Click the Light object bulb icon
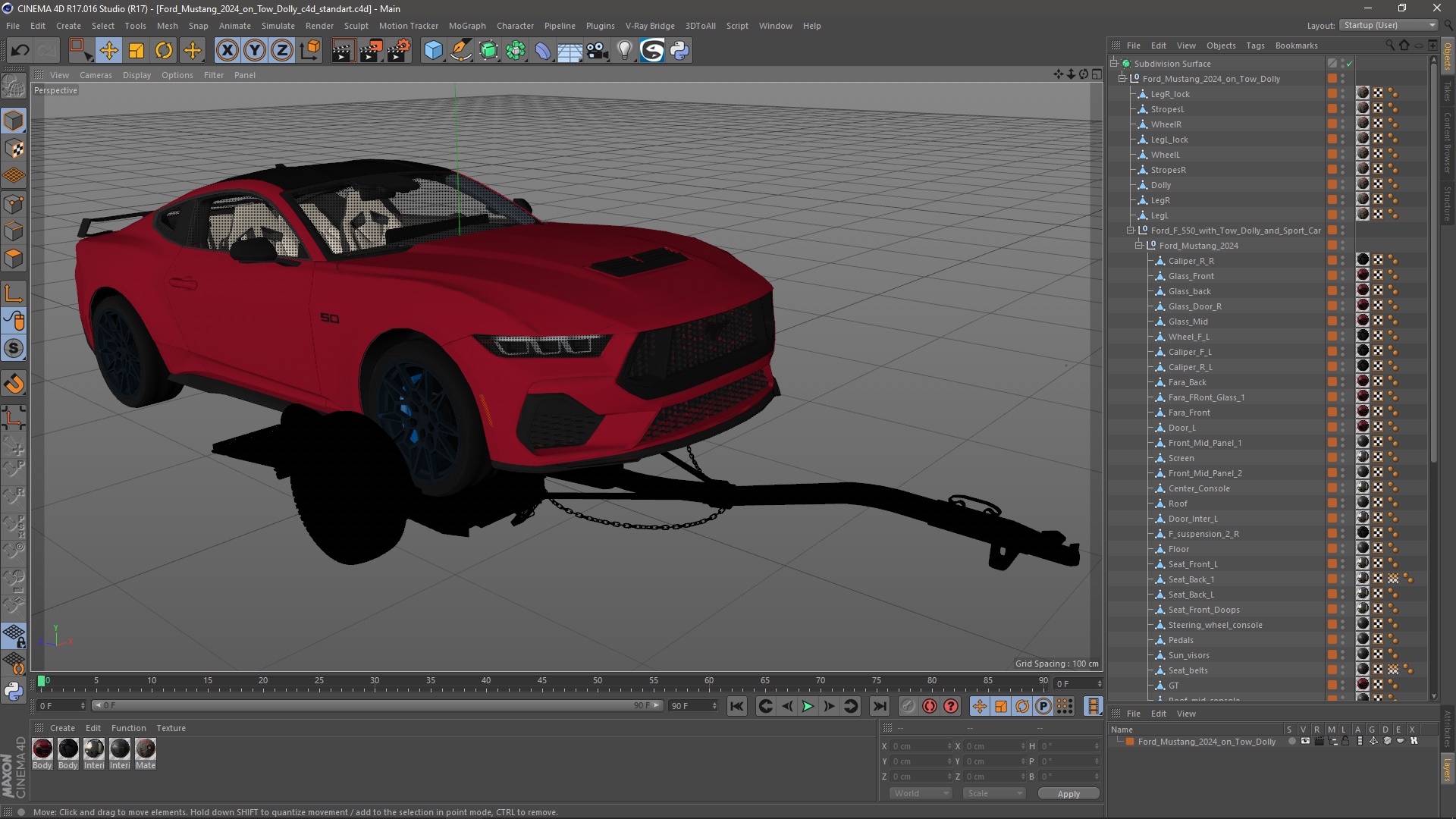The image size is (1456, 819). (x=624, y=51)
